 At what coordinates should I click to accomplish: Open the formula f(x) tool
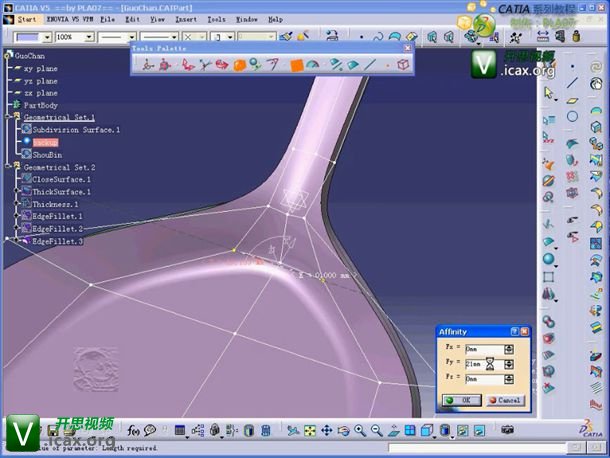133,431
